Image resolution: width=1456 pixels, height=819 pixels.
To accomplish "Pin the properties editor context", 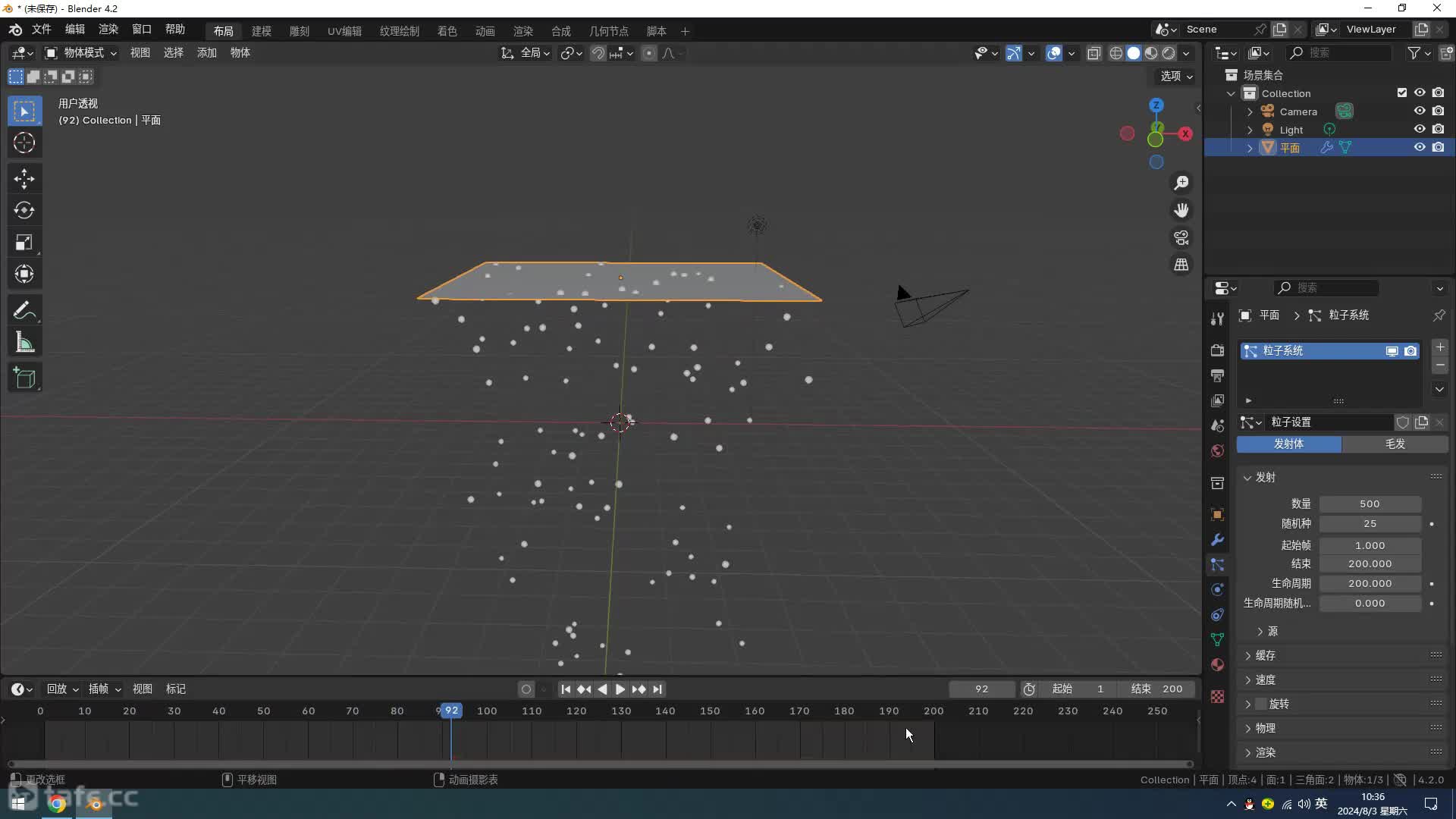I will [x=1439, y=315].
